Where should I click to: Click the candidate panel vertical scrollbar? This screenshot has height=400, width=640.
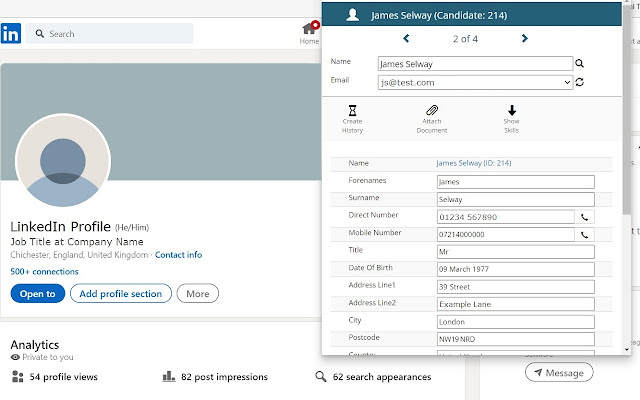click(627, 110)
